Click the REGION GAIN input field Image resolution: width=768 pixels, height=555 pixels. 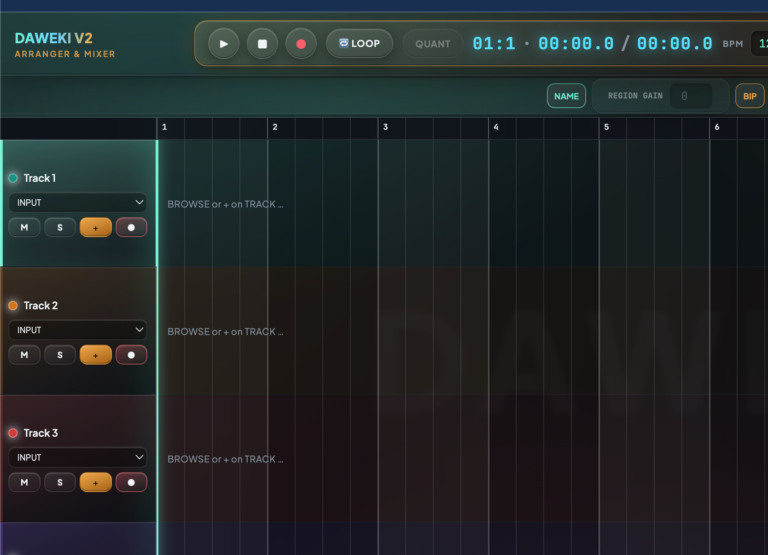pos(691,96)
